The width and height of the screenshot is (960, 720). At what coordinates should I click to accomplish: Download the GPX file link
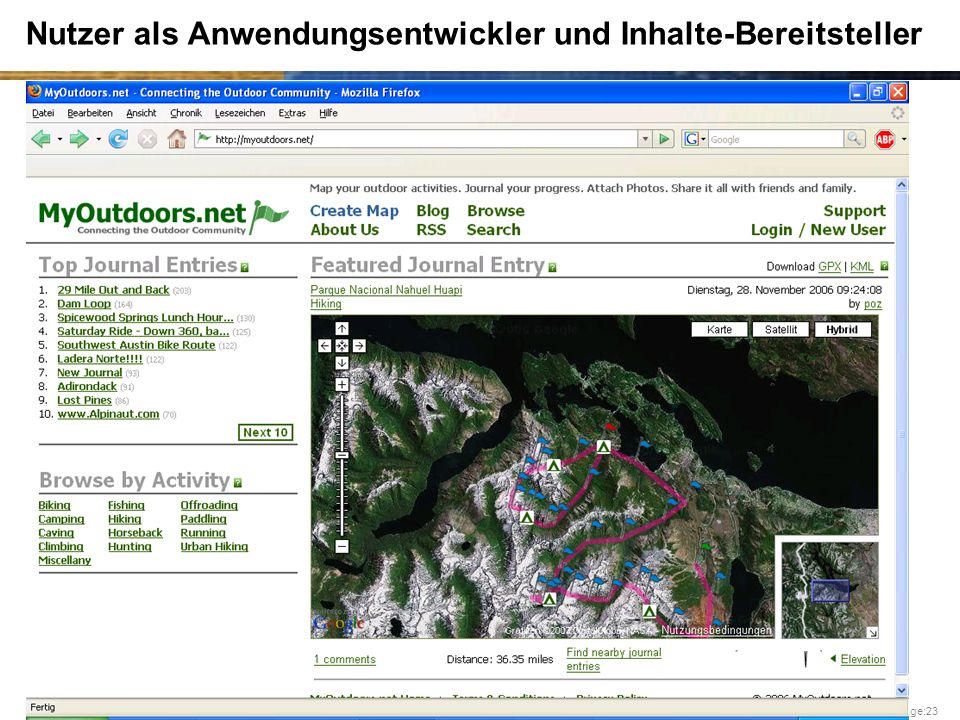[x=830, y=266]
